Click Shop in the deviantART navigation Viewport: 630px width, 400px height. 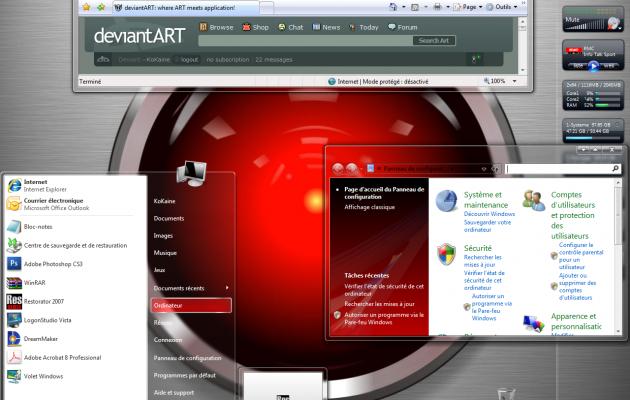point(256,27)
